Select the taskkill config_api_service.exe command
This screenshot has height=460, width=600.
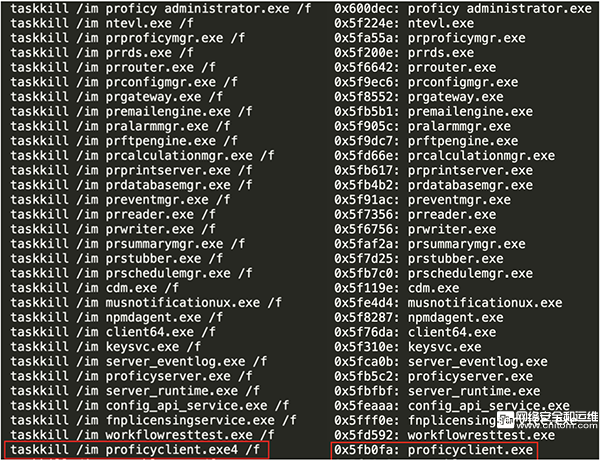tap(150, 406)
